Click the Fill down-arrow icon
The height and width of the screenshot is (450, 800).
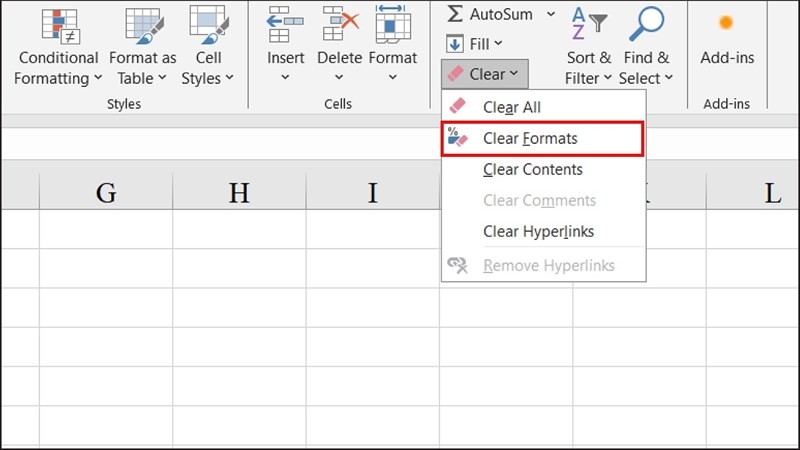pyautogui.click(x=455, y=44)
